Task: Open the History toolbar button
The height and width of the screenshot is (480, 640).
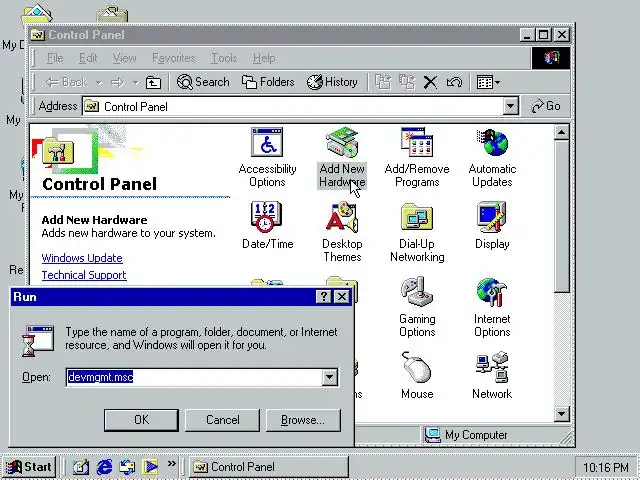Action: pyautogui.click(x=332, y=82)
